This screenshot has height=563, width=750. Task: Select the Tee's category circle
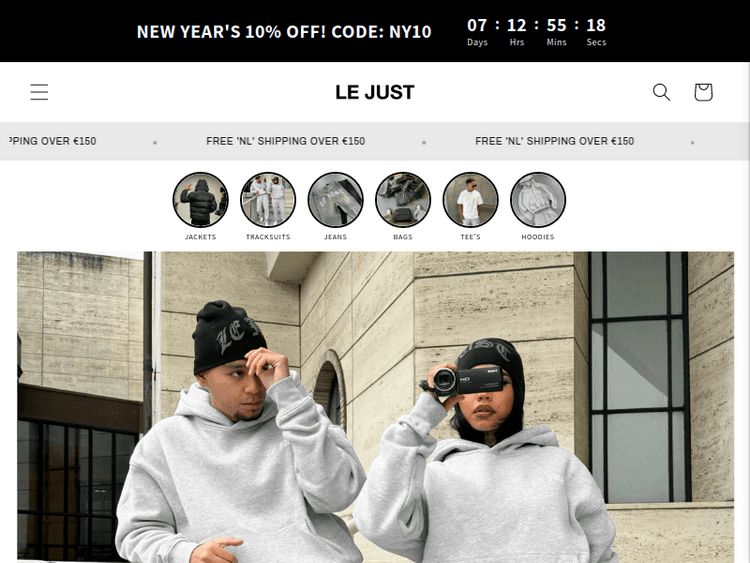pyautogui.click(x=470, y=199)
